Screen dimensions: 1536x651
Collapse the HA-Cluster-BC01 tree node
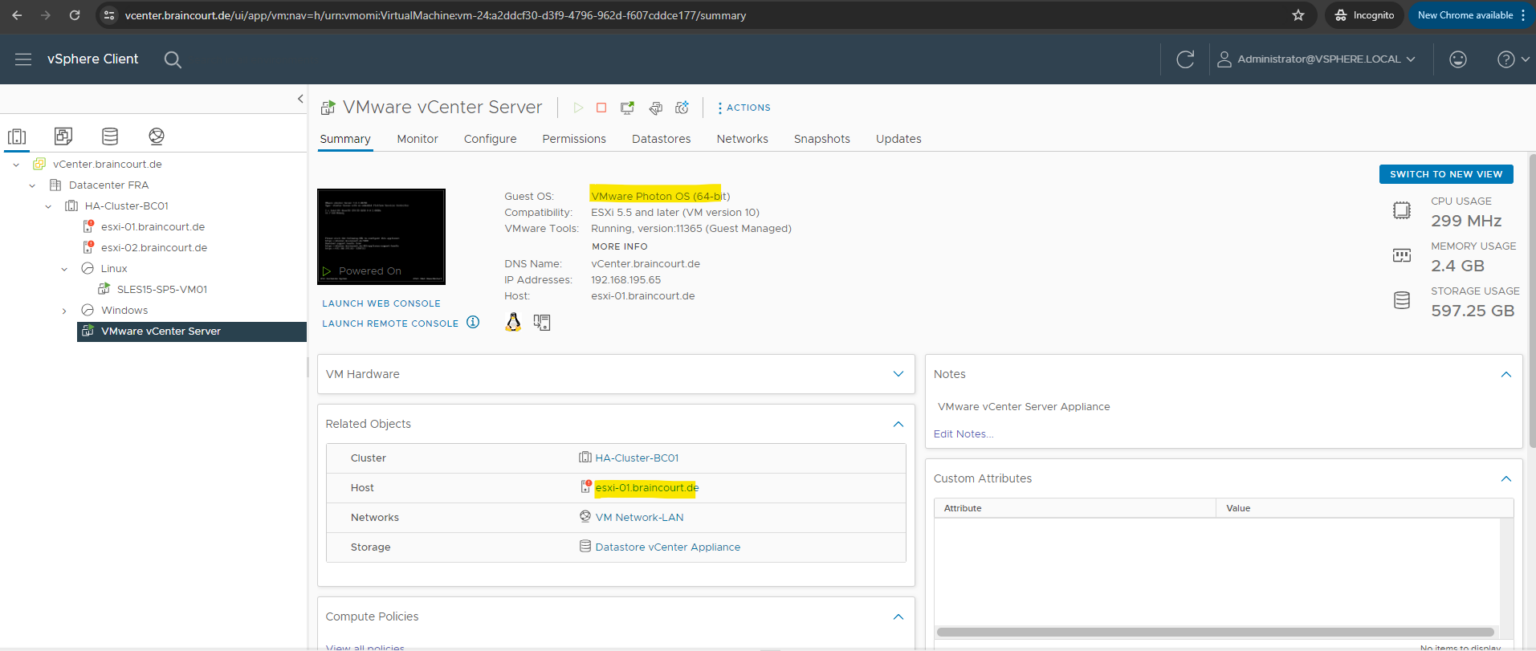[47, 205]
